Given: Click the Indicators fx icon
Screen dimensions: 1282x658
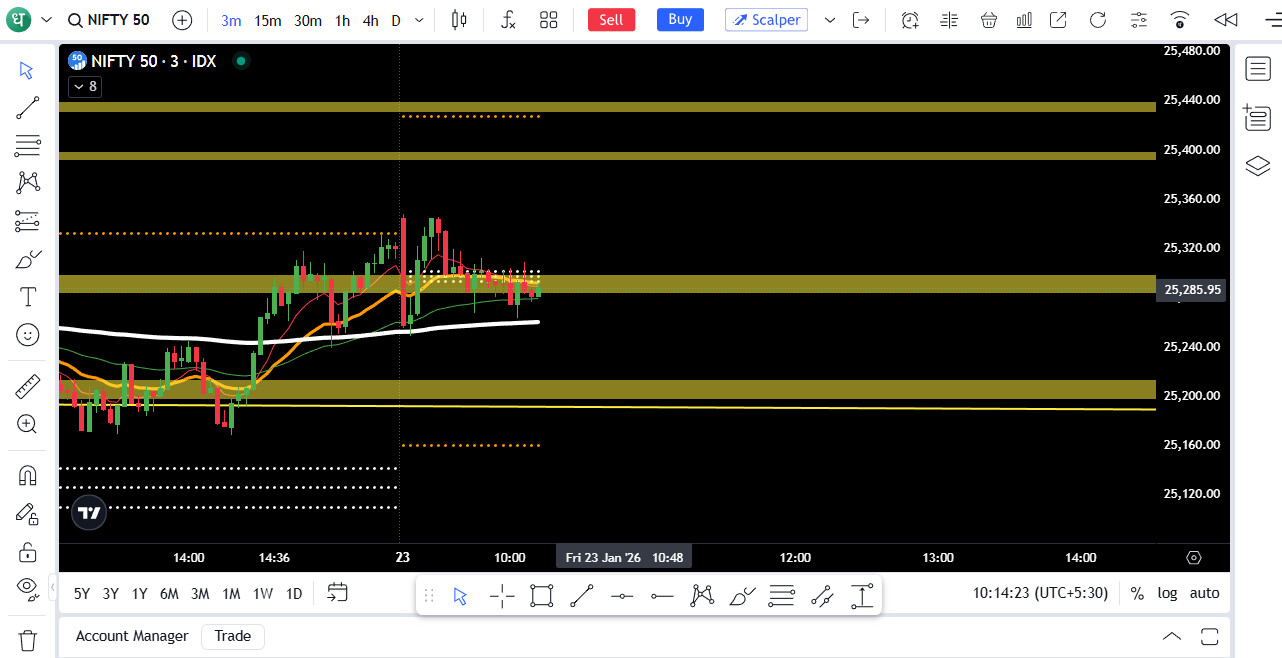Looking at the screenshot, I should pyautogui.click(x=508, y=20).
